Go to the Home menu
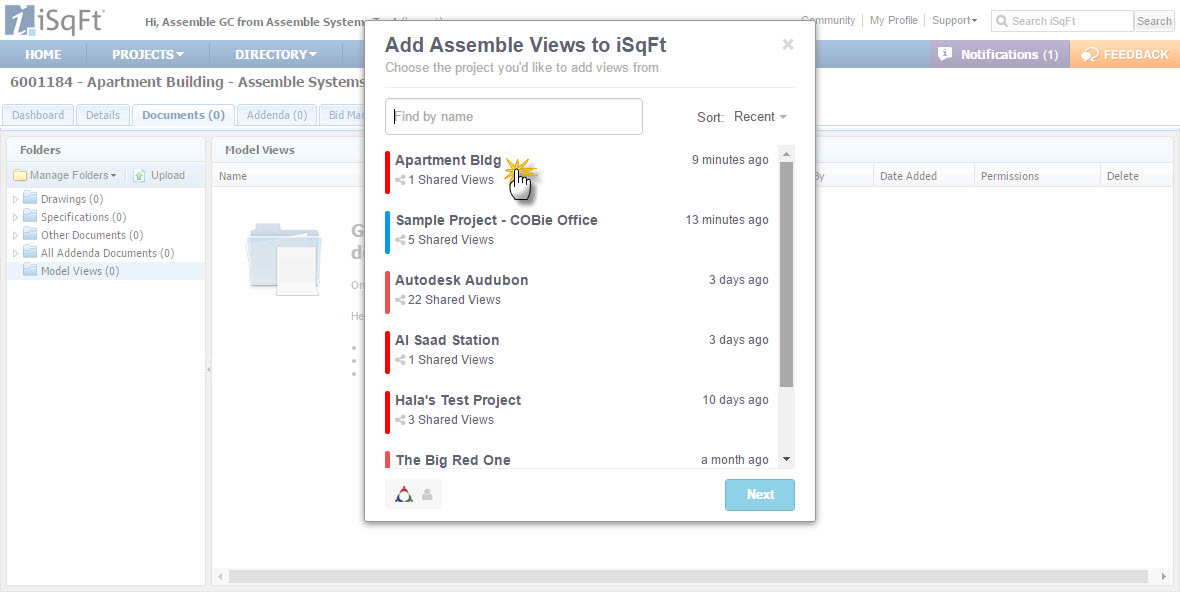Image resolution: width=1180 pixels, height=592 pixels. pyautogui.click(x=43, y=54)
